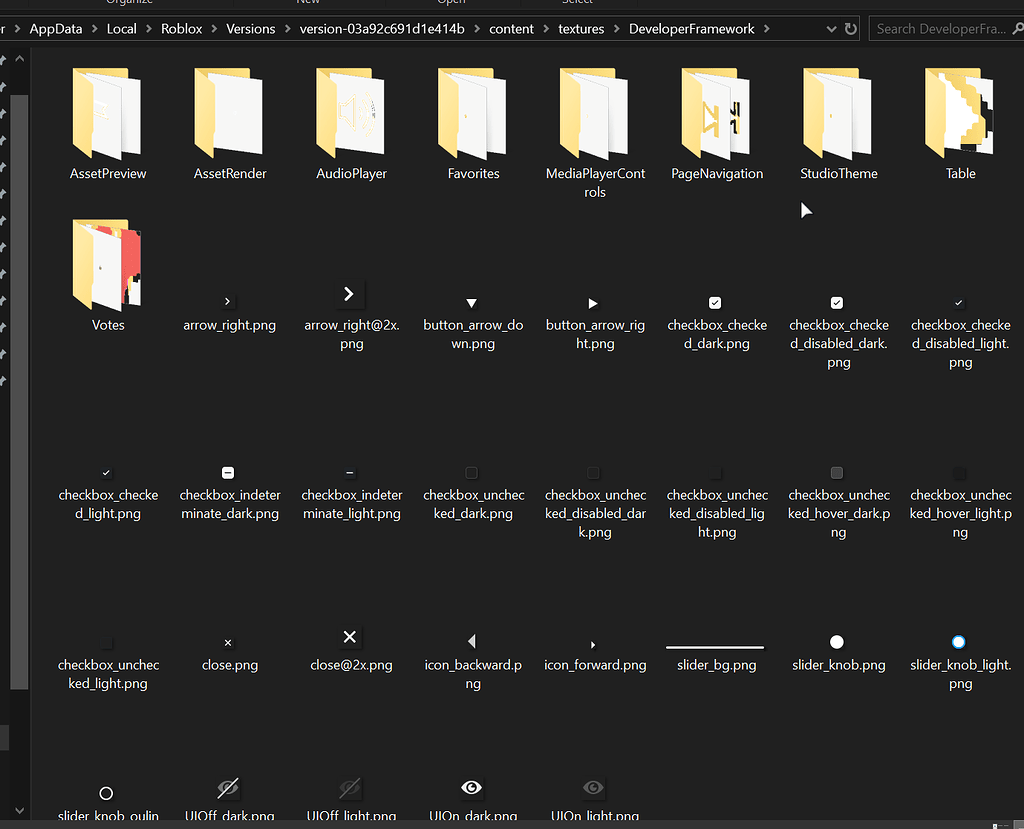Image resolution: width=1024 pixels, height=829 pixels.
Task: Select UIOff_dark.png crossed eye icon
Action: pyautogui.click(x=228, y=788)
